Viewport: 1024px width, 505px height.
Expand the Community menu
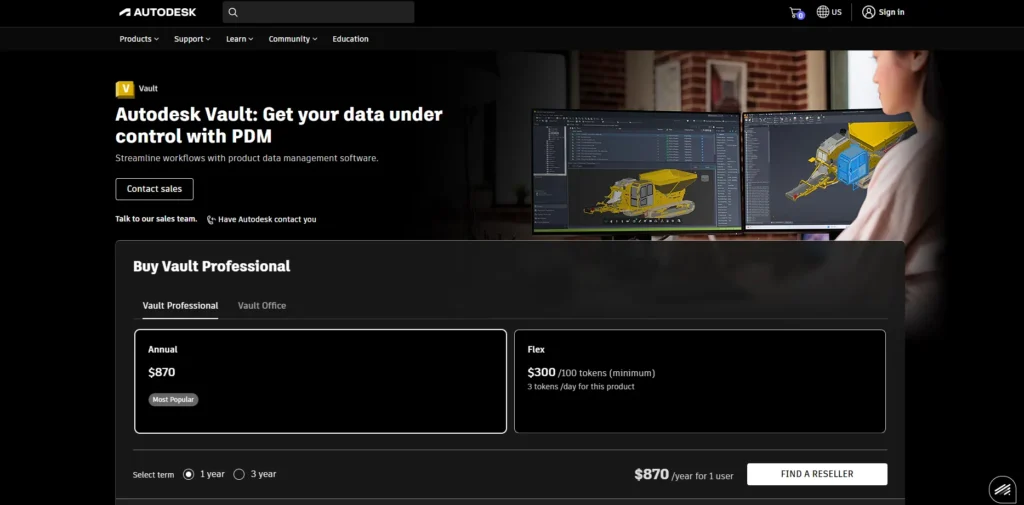(x=293, y=39)
